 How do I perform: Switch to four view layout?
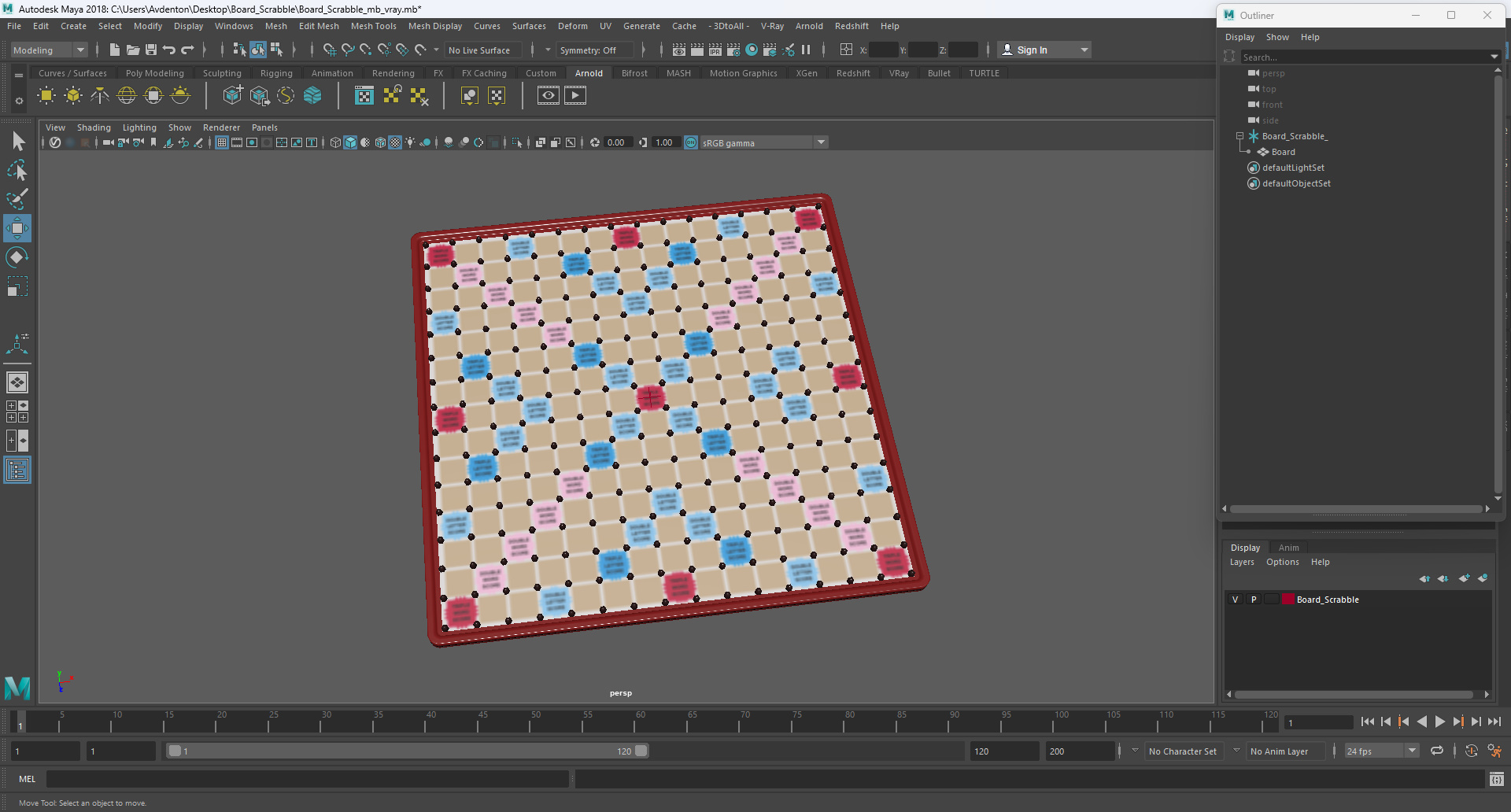[x=17, y=412]
